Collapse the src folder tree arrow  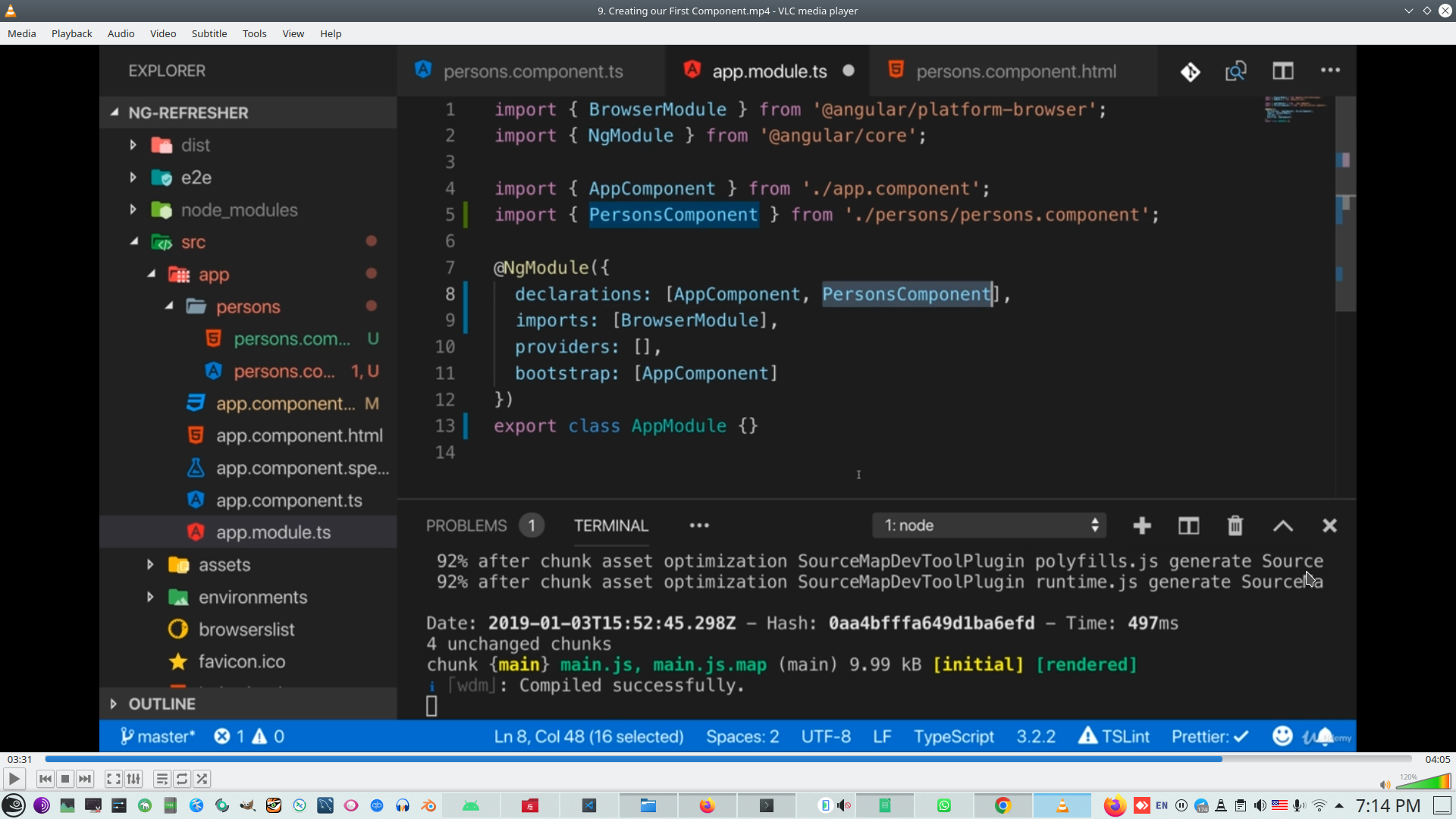pos(134,242)
